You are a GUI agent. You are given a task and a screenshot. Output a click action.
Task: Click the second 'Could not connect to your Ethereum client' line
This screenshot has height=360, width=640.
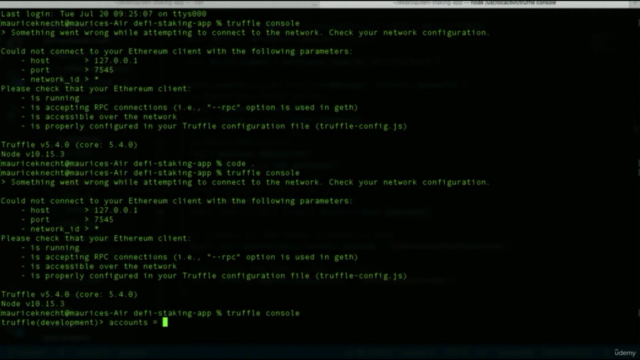coord(177,201)
